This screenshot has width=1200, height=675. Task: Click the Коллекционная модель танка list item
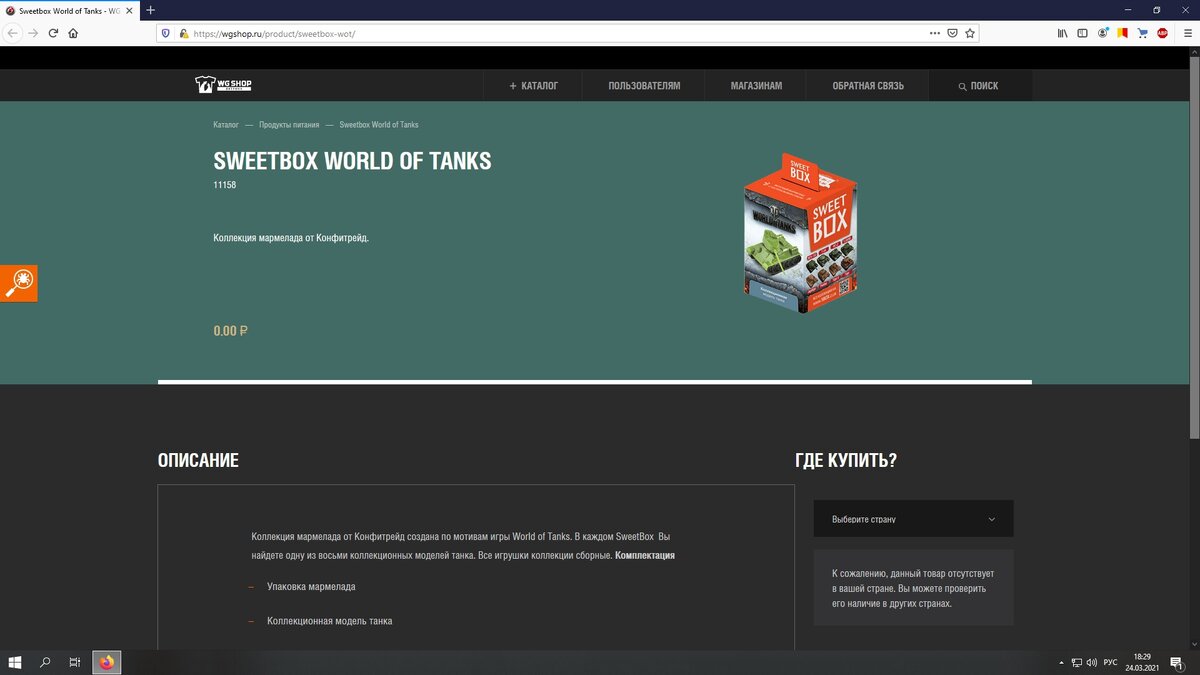point(330,621)
